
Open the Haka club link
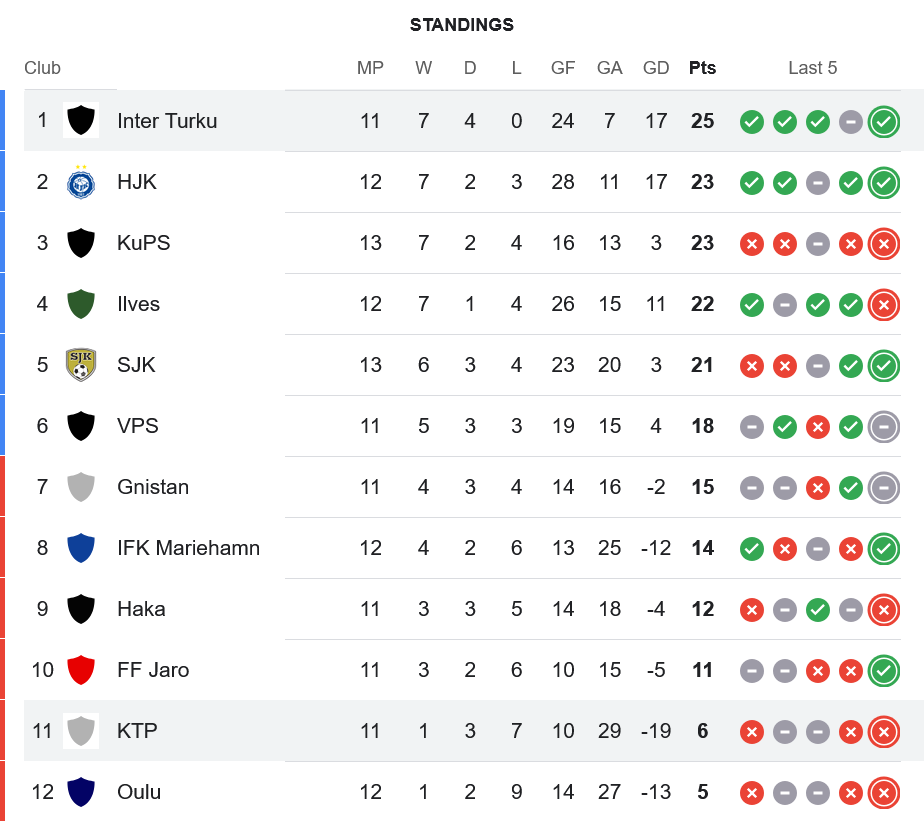(x=141, y=609)
